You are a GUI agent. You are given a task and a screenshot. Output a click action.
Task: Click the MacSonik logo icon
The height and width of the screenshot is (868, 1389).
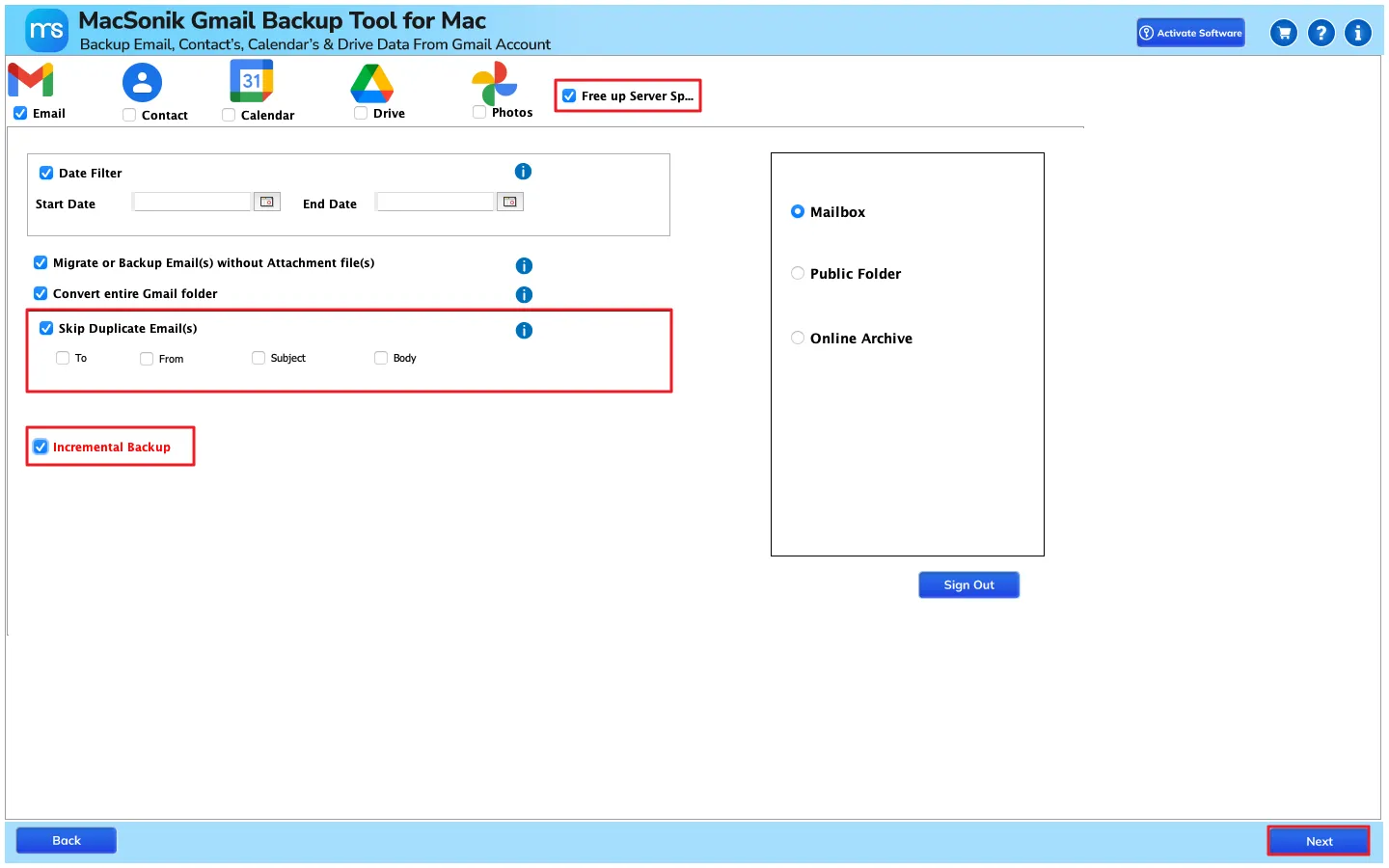[46, 30]
